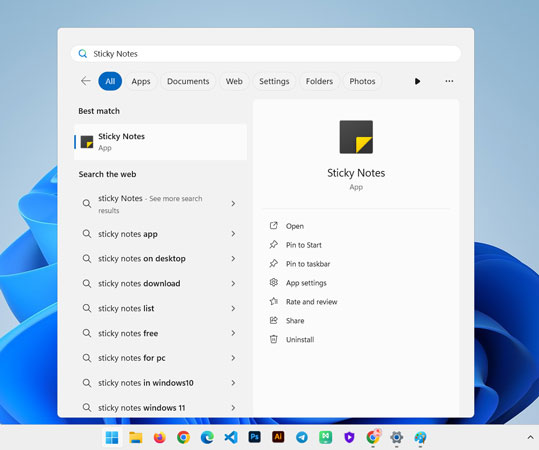Expand chevron beside 'sticky notes download'
Screen dimensions: 539x450
[233, 283]
